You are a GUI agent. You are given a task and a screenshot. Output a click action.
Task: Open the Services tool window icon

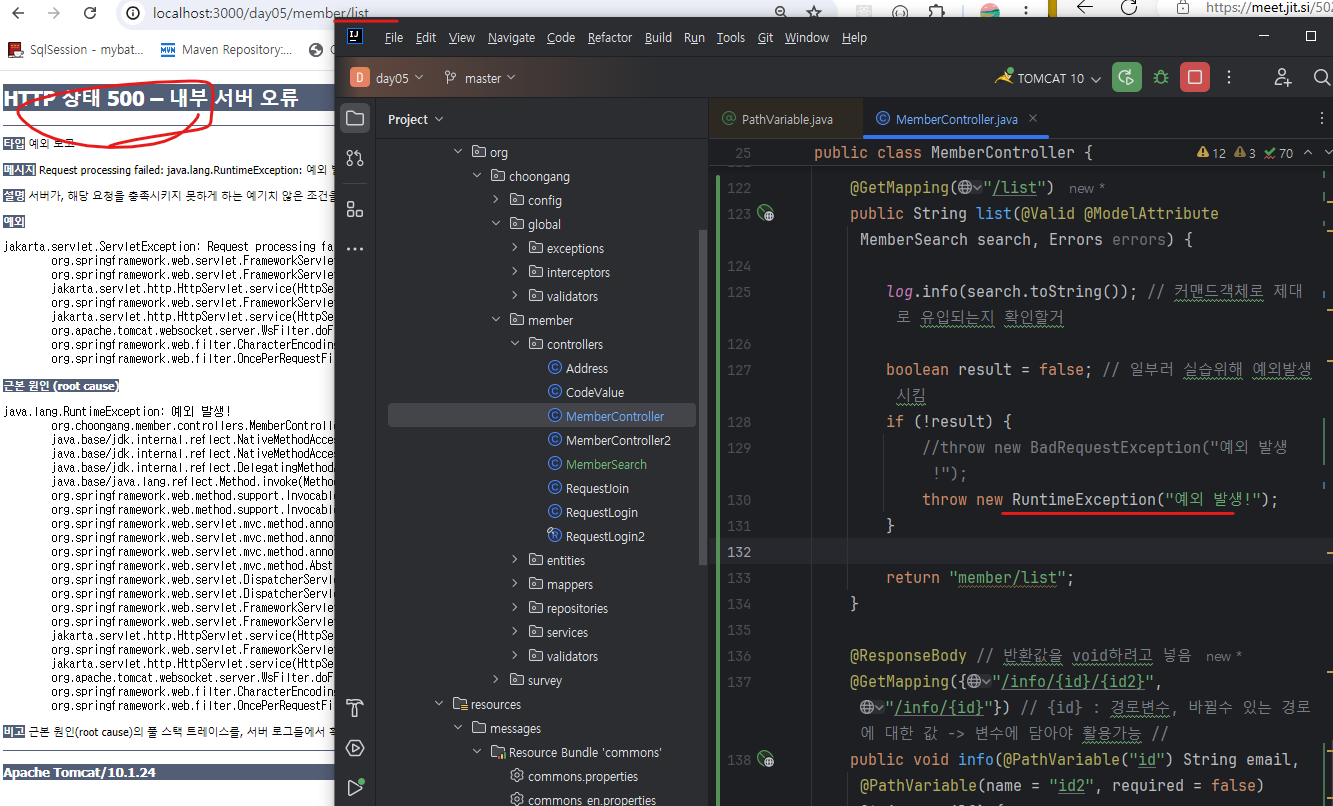pos(355,748)
